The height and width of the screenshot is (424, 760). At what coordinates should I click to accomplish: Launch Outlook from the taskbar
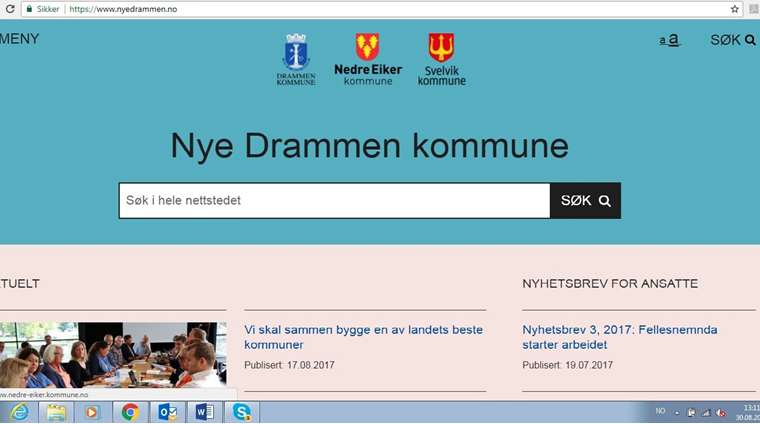[x=167, y=412]
